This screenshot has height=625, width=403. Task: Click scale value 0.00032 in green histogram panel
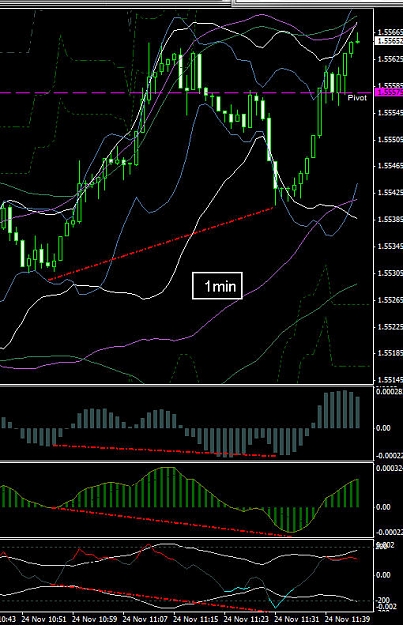click(389, 468)
